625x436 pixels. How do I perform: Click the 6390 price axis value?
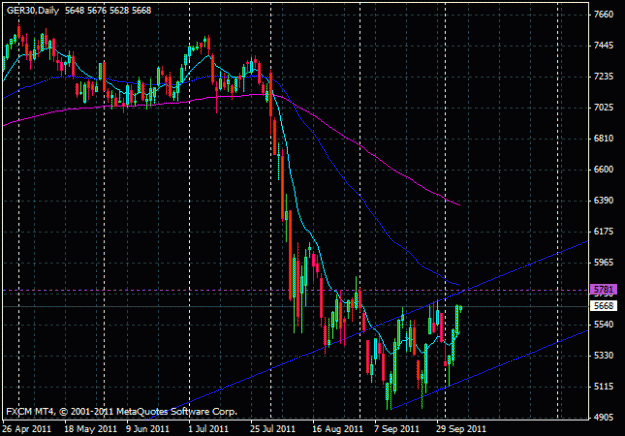pyautogui.click(x=603, y=200)
